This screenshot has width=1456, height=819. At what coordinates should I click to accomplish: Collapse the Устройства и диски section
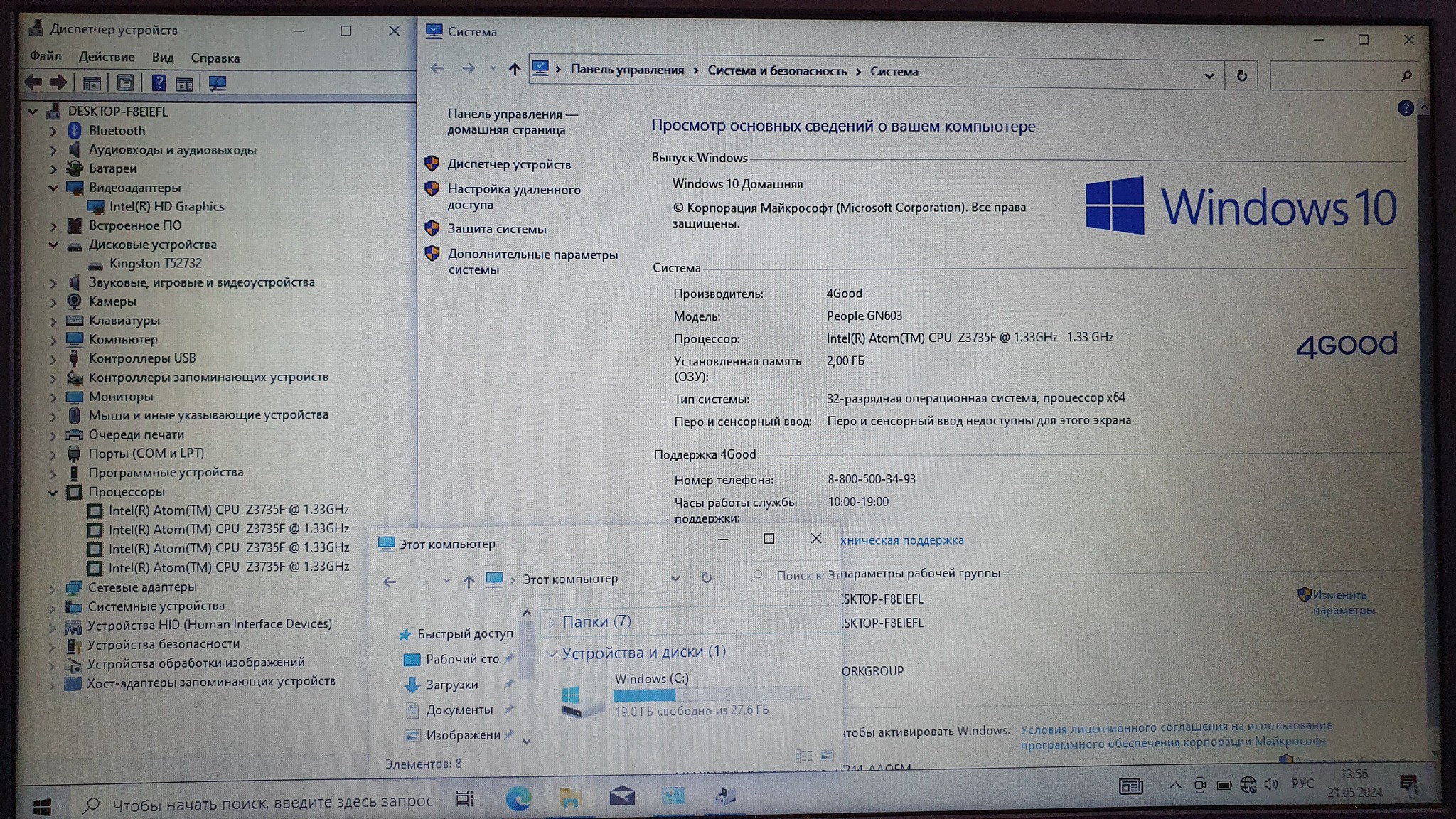[552, 653]
